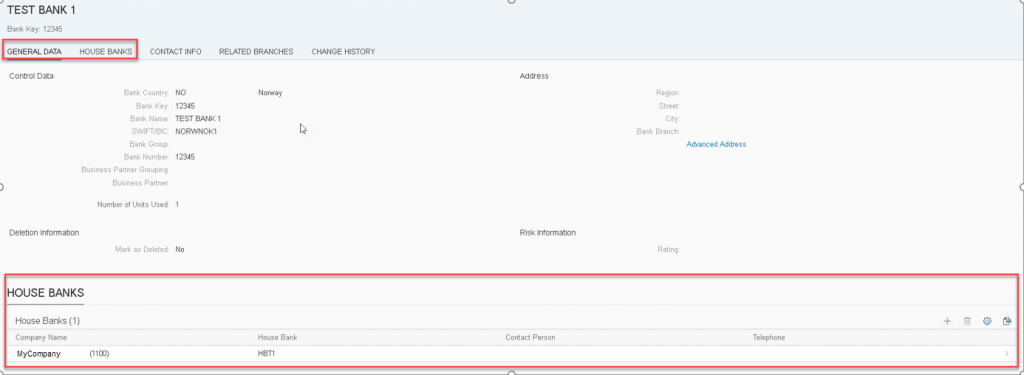
Task: Click the Contact Person column header
Action: [x=530, y=338]
